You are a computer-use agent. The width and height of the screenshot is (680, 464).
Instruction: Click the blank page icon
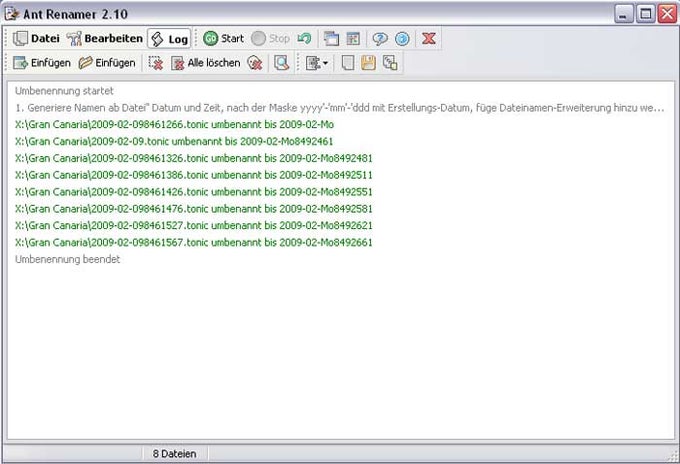click(x=347, y=63)
